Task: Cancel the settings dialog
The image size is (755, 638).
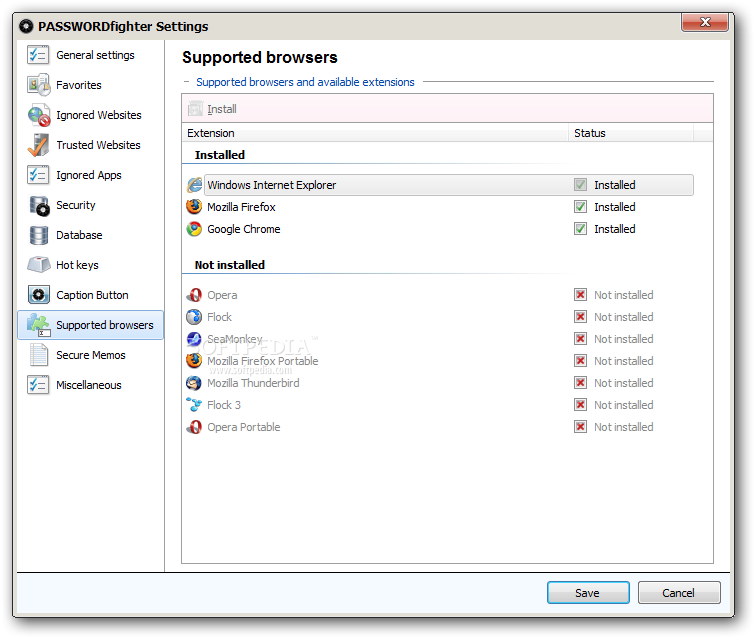Action: click(x=679, y=592)
